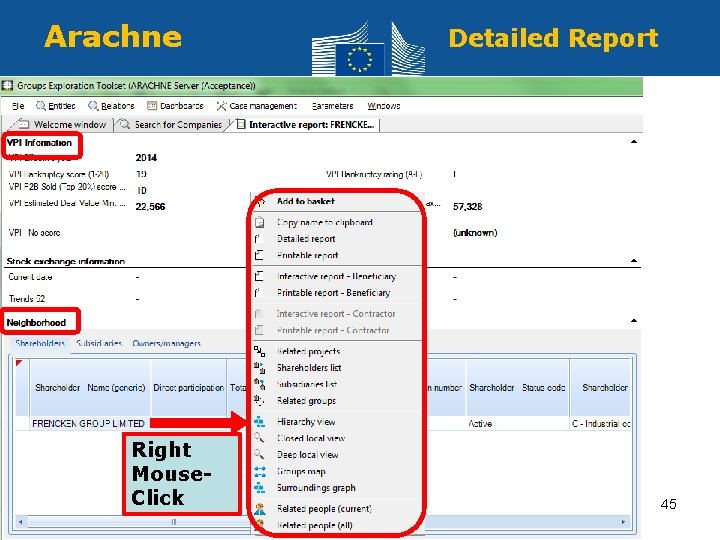
Task: Open the File menu
Action: [x=18, y=106]
